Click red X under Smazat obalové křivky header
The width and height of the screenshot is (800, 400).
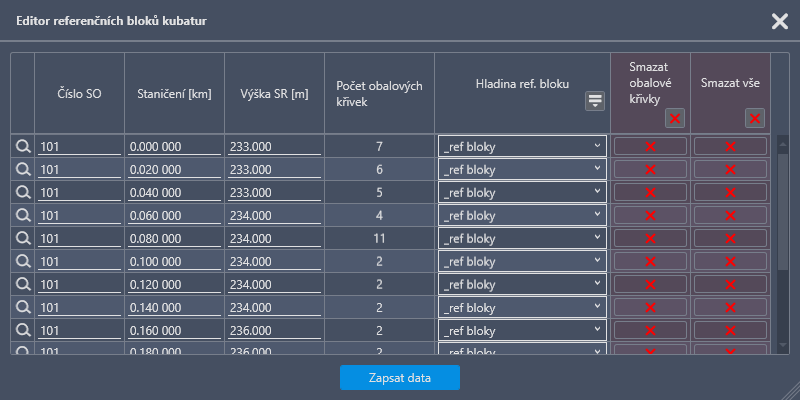[675, 119]
